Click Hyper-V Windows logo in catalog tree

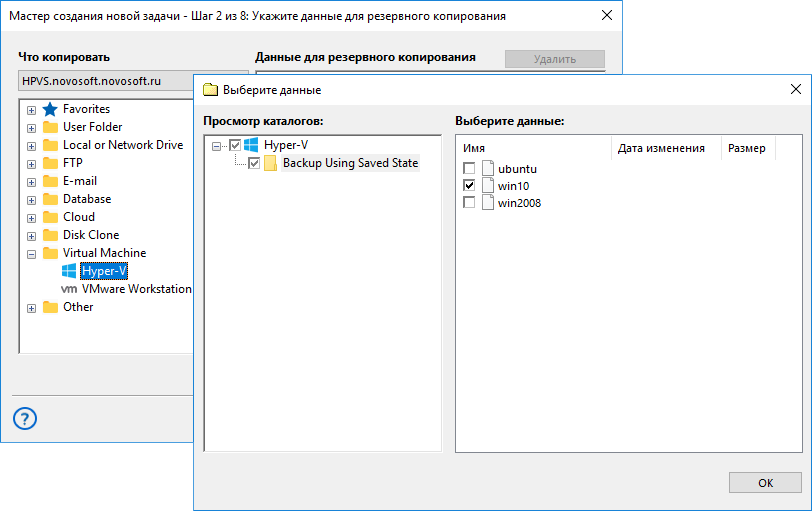251,145
